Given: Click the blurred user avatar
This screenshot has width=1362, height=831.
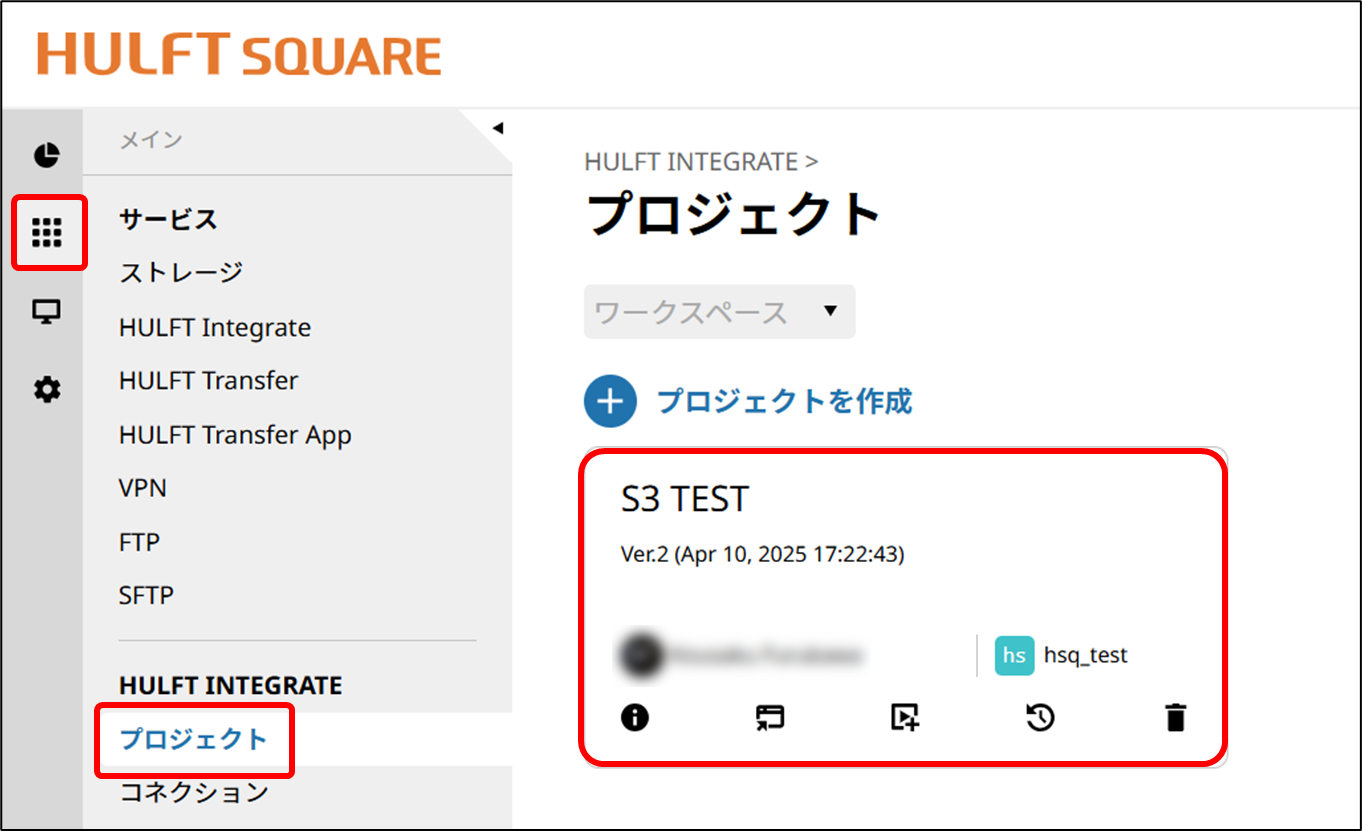Looking at the screenshot, I should click(x=640, y=656).
